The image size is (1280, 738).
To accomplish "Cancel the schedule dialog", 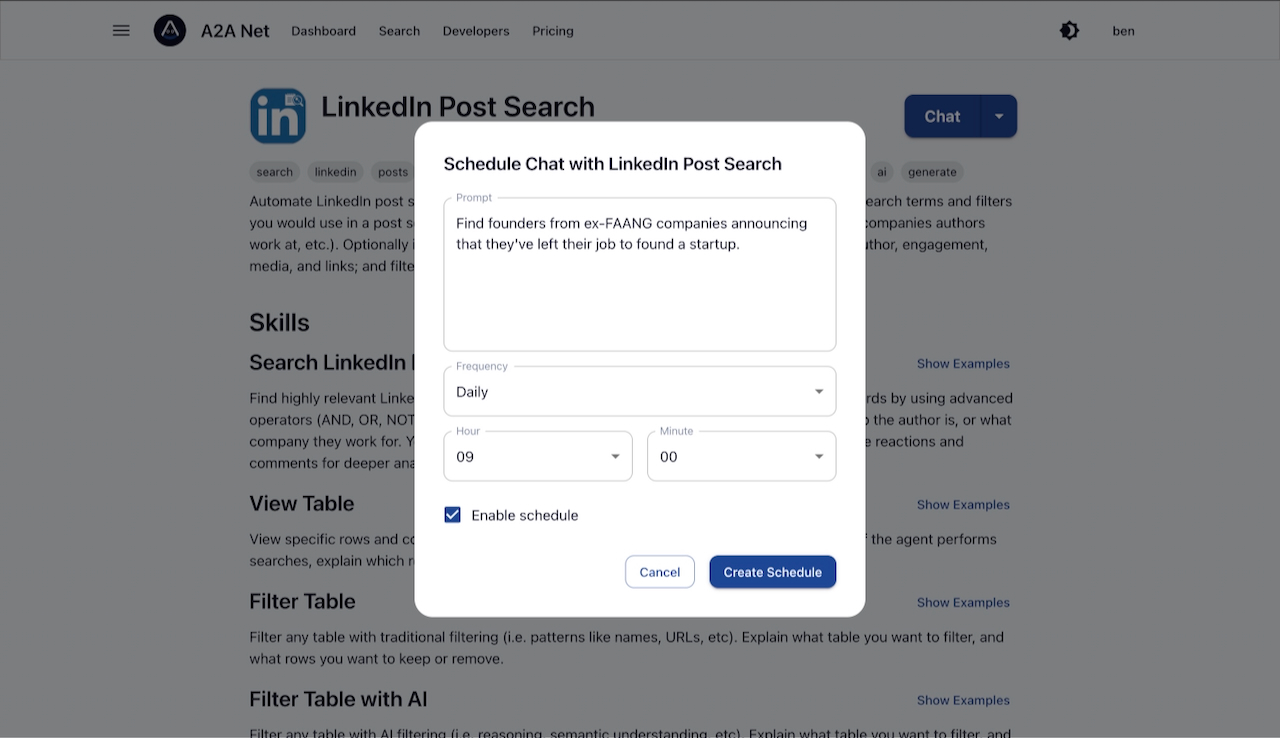I will click(x=659, y=571).
